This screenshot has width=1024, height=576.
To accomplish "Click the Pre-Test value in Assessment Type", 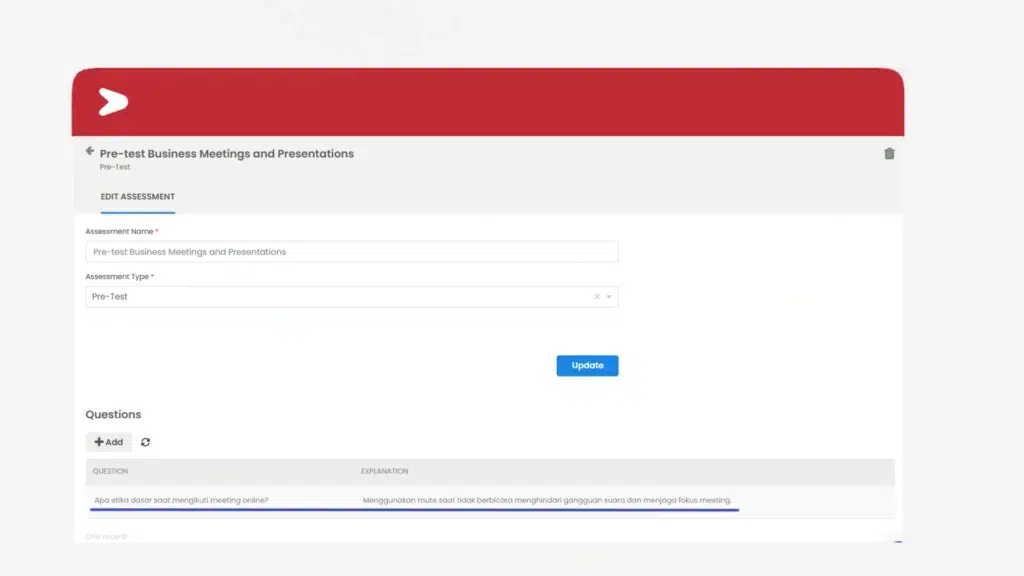I will [x=110, y=297].
